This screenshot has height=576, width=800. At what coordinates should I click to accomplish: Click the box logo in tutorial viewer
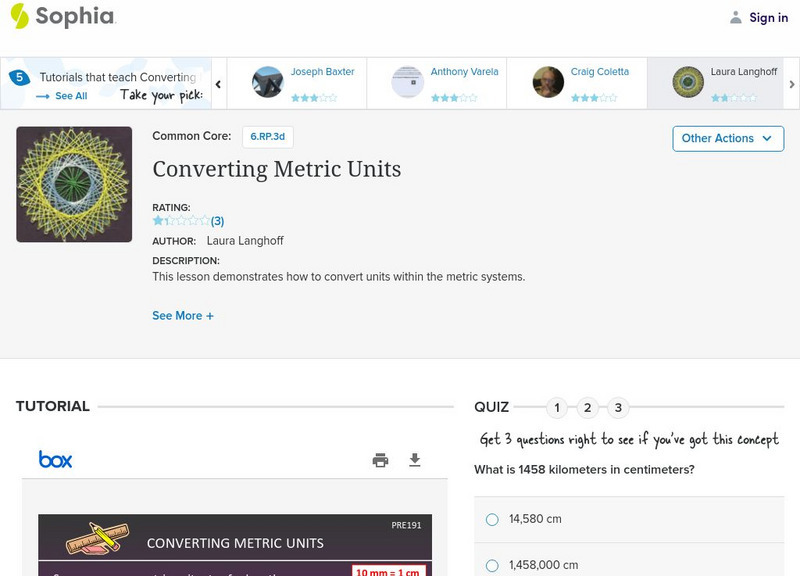point(56,460)
